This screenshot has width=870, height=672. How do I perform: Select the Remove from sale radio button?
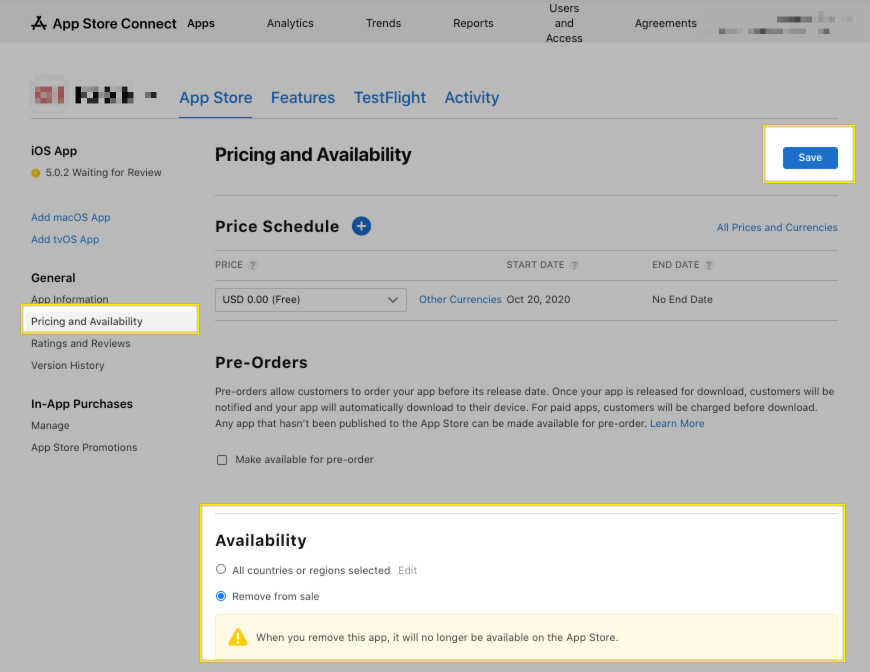[x=222, y=596]
